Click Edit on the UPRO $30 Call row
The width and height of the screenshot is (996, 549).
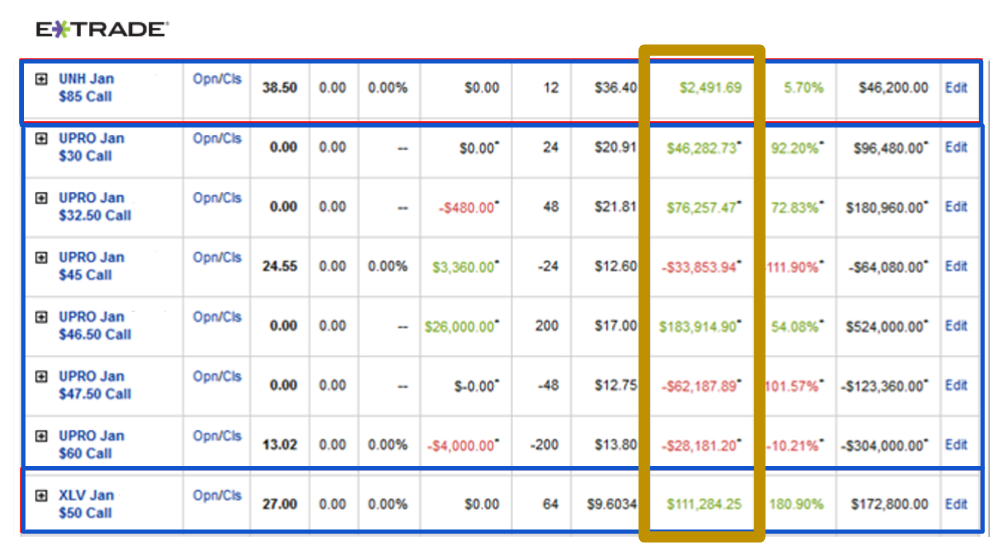click(956, 147)
